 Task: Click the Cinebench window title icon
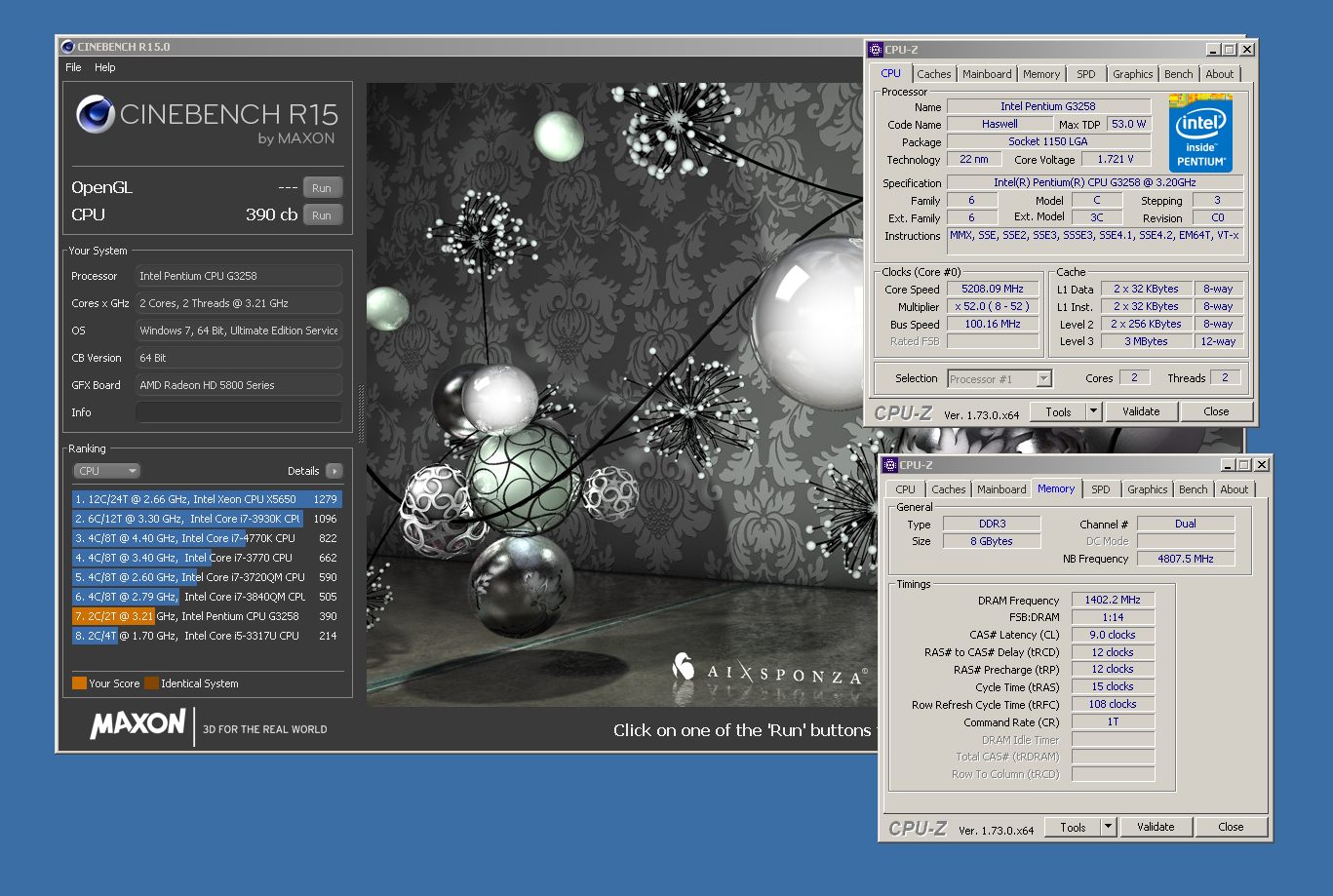(67, 47)
